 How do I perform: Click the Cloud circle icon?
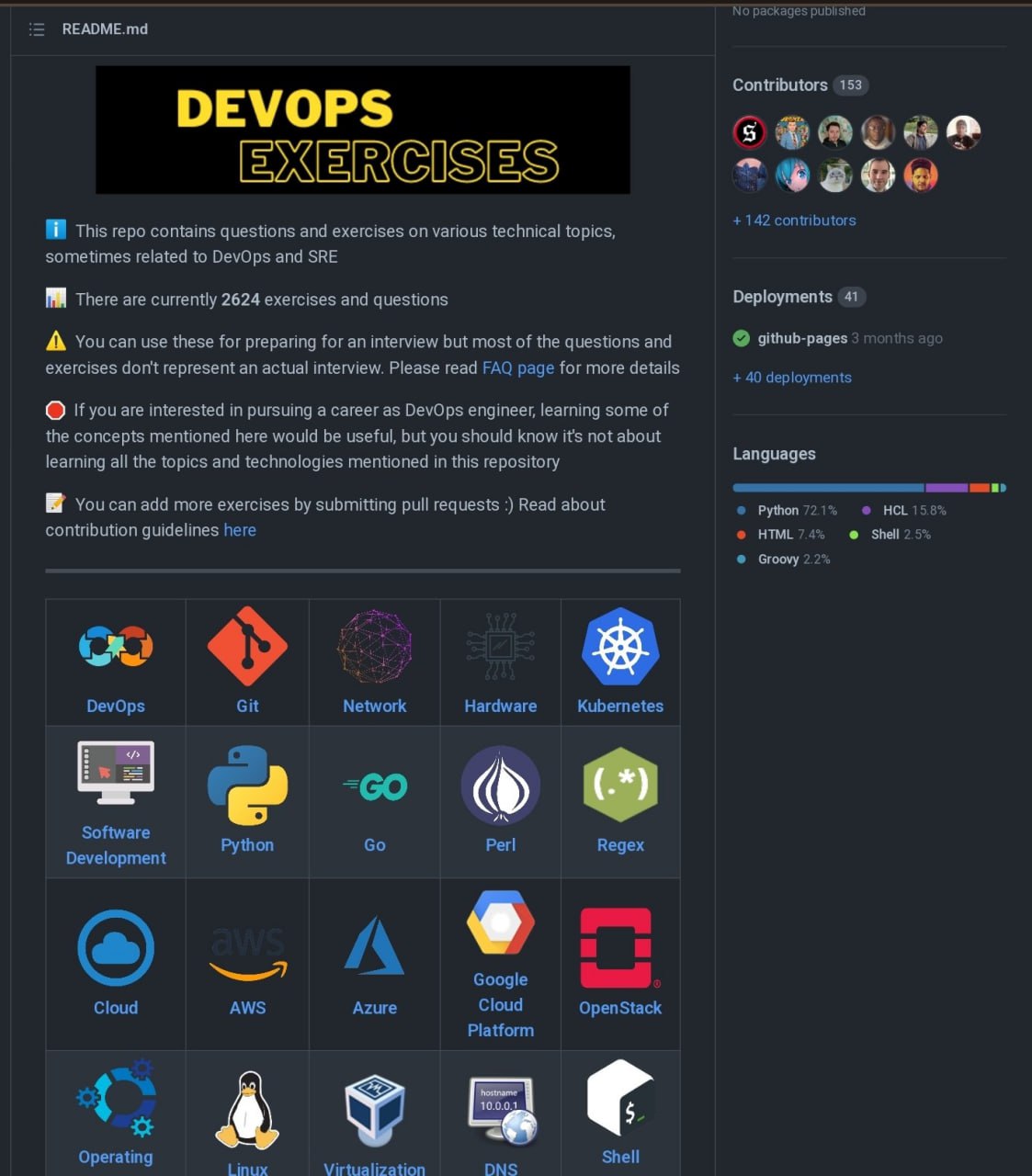pyautogui.click(x=116, y=948)
